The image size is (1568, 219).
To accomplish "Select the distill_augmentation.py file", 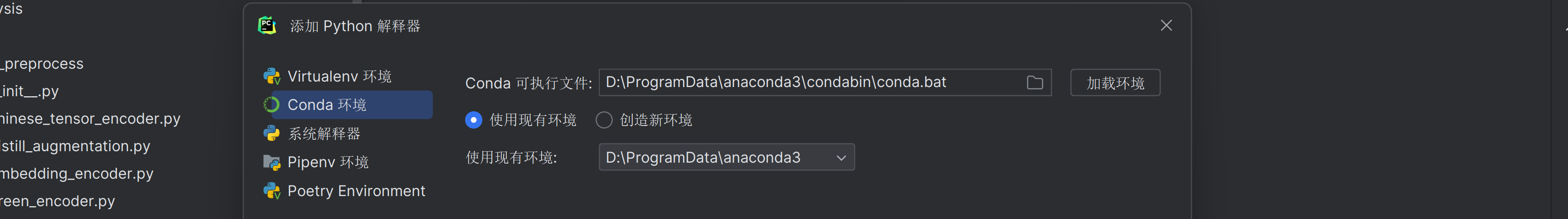I will (x=76, y=146).
